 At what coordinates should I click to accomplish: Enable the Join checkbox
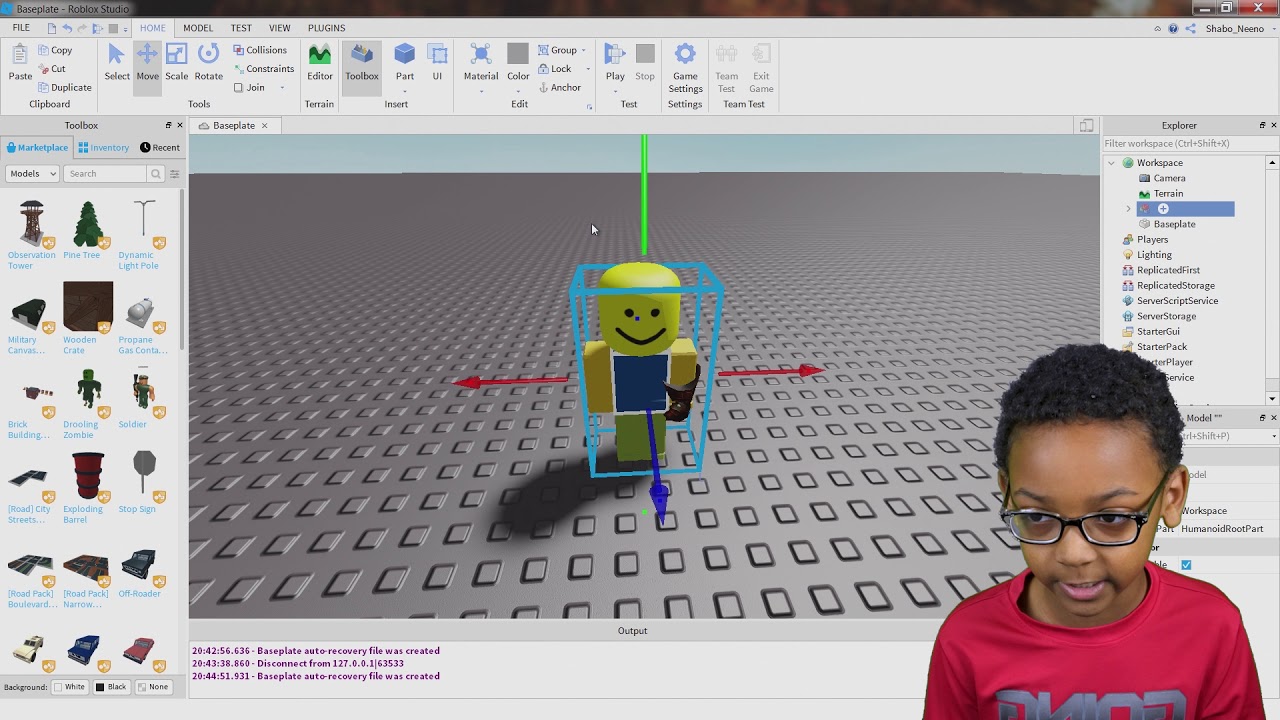point(239,88)
